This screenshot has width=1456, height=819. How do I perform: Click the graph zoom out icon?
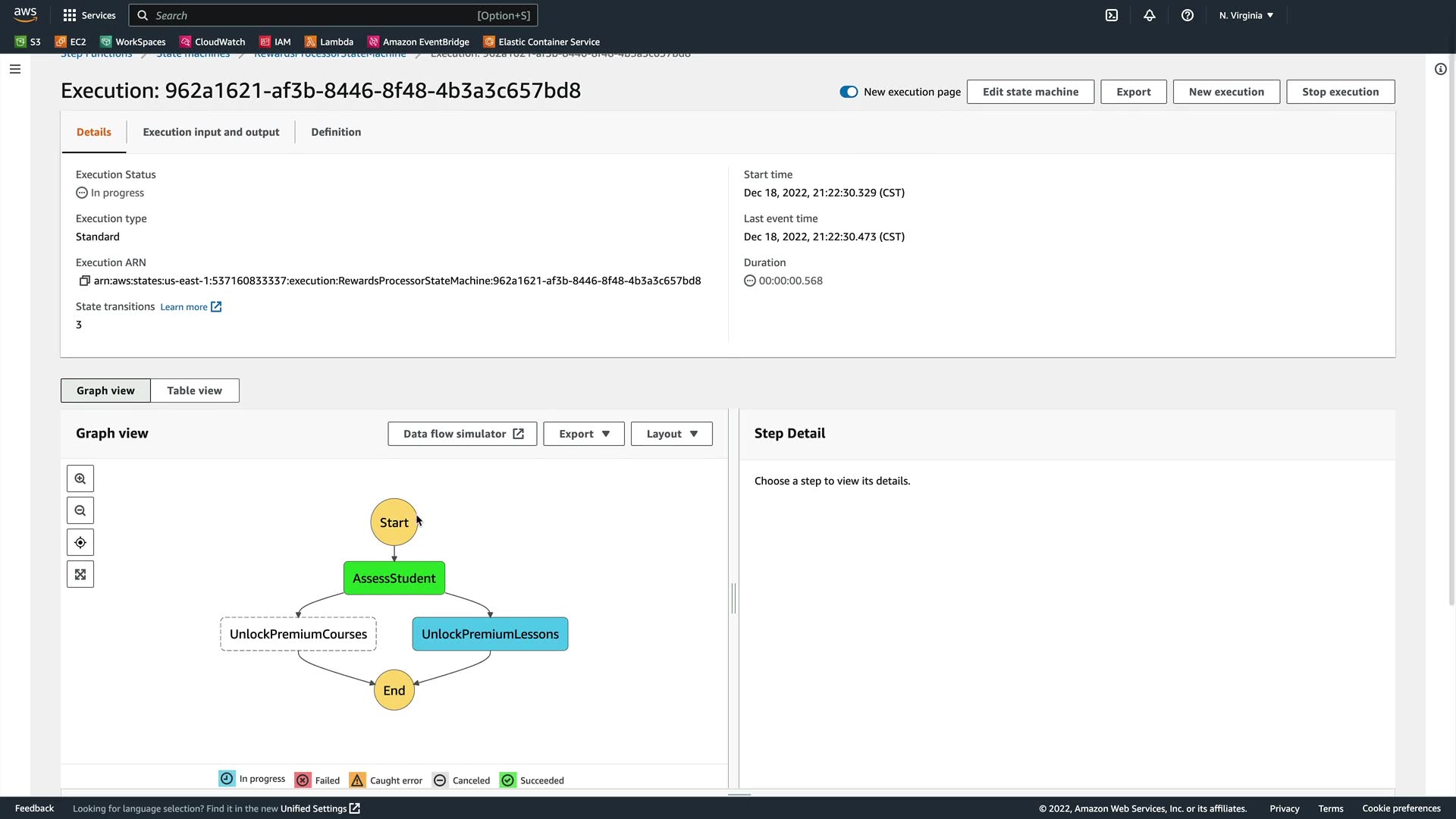(80, 511)
